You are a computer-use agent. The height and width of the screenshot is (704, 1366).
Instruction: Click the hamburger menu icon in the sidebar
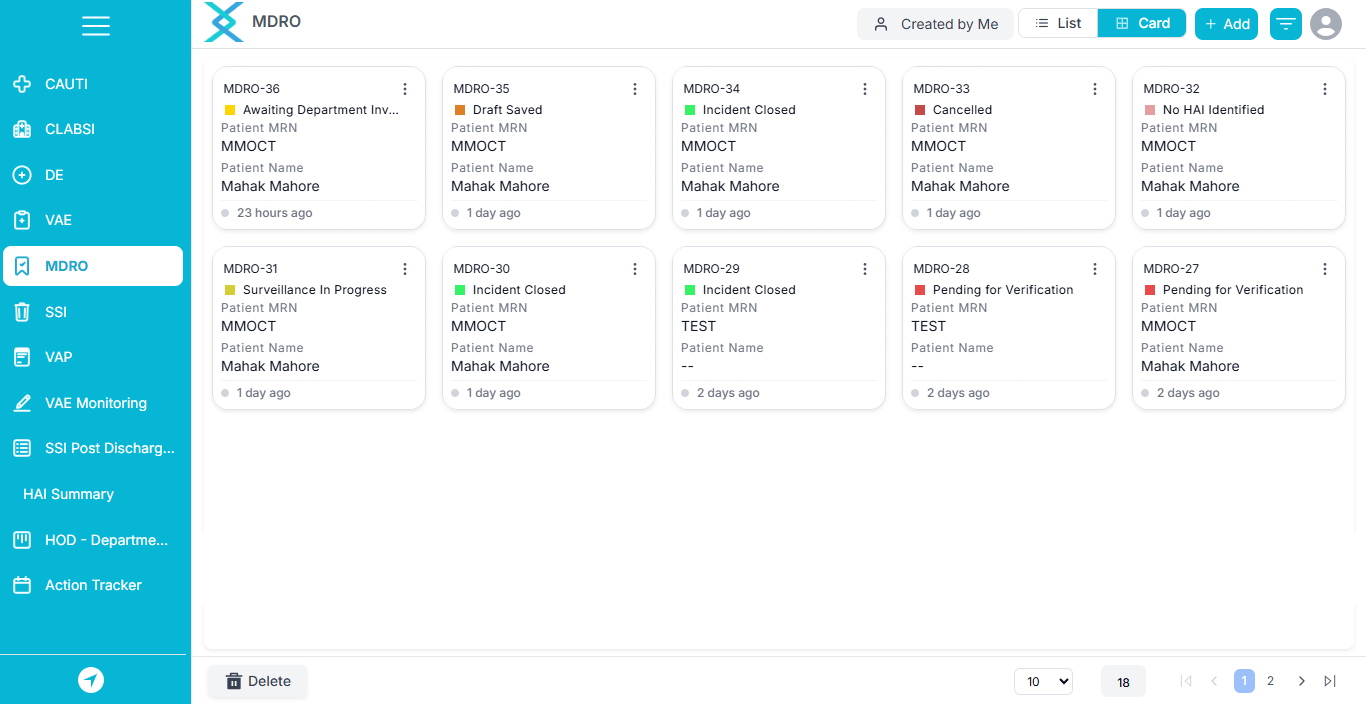click(x=96, y=26)
